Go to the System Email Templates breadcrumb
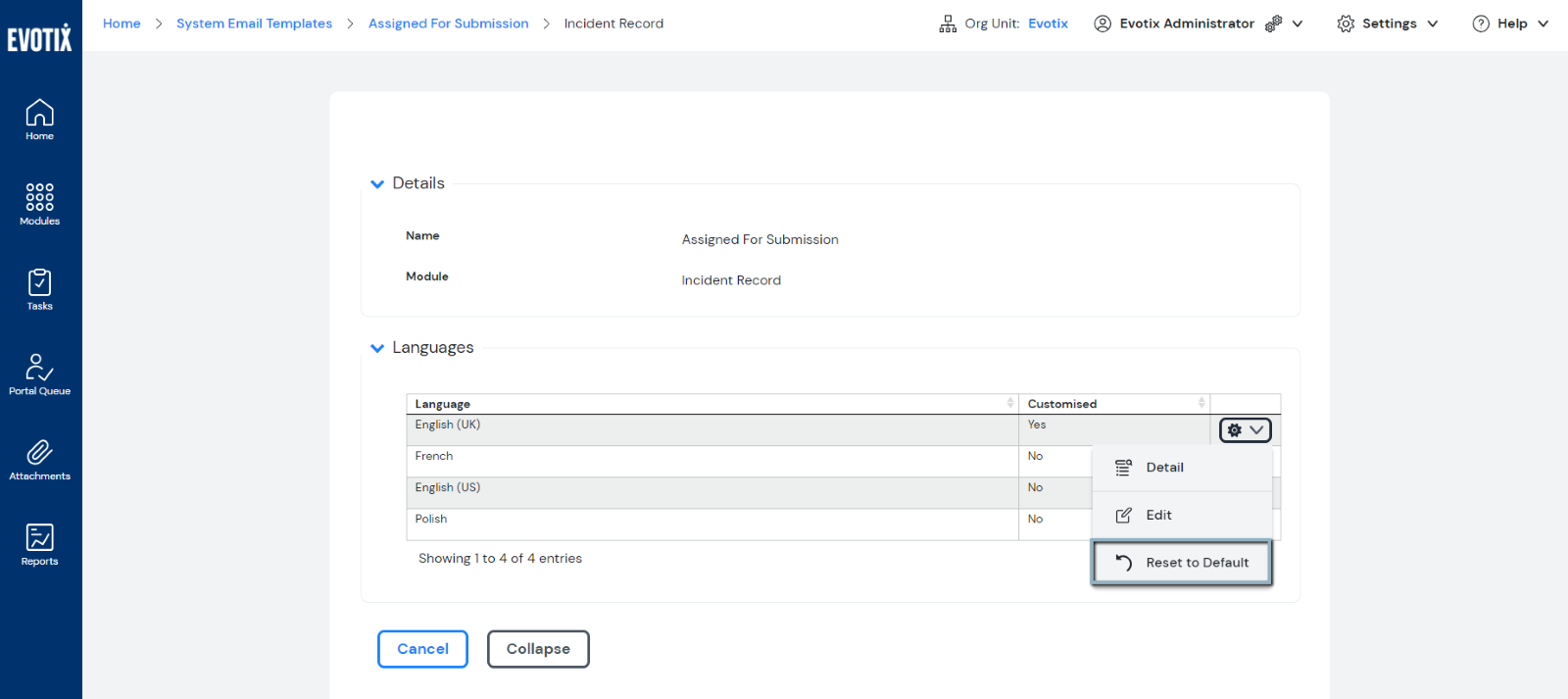The image size is (1568, 699). pyautogui.click(x=254, y=24)
